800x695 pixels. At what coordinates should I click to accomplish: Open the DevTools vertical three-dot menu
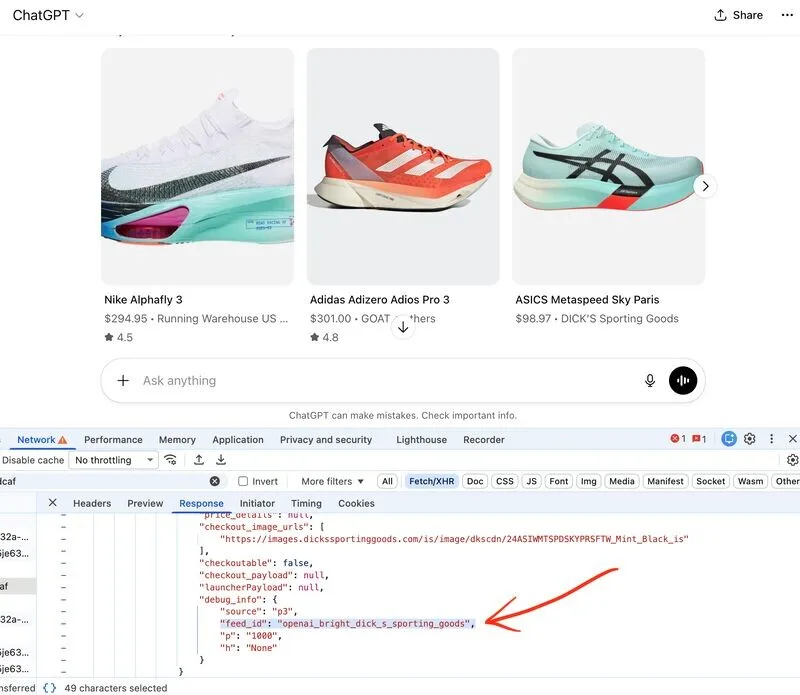(x=771, y=438)
